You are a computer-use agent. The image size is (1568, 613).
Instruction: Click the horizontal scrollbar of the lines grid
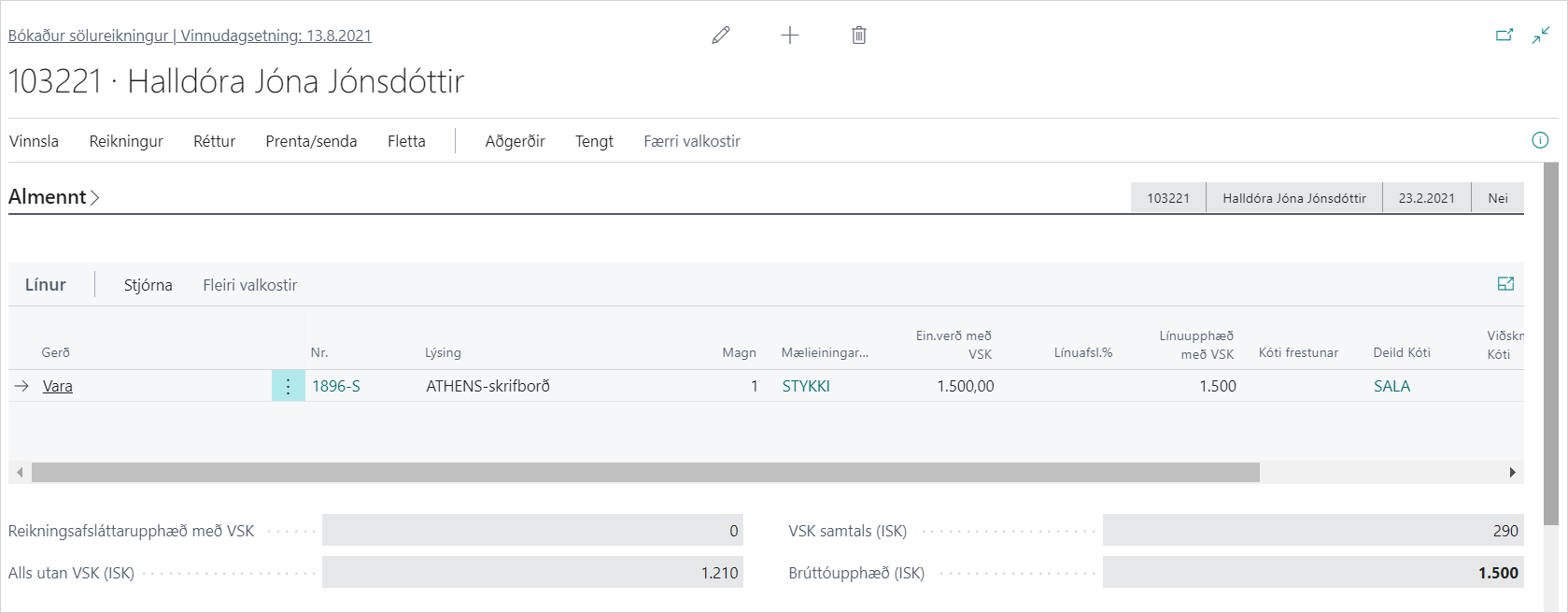coord(644,473)
